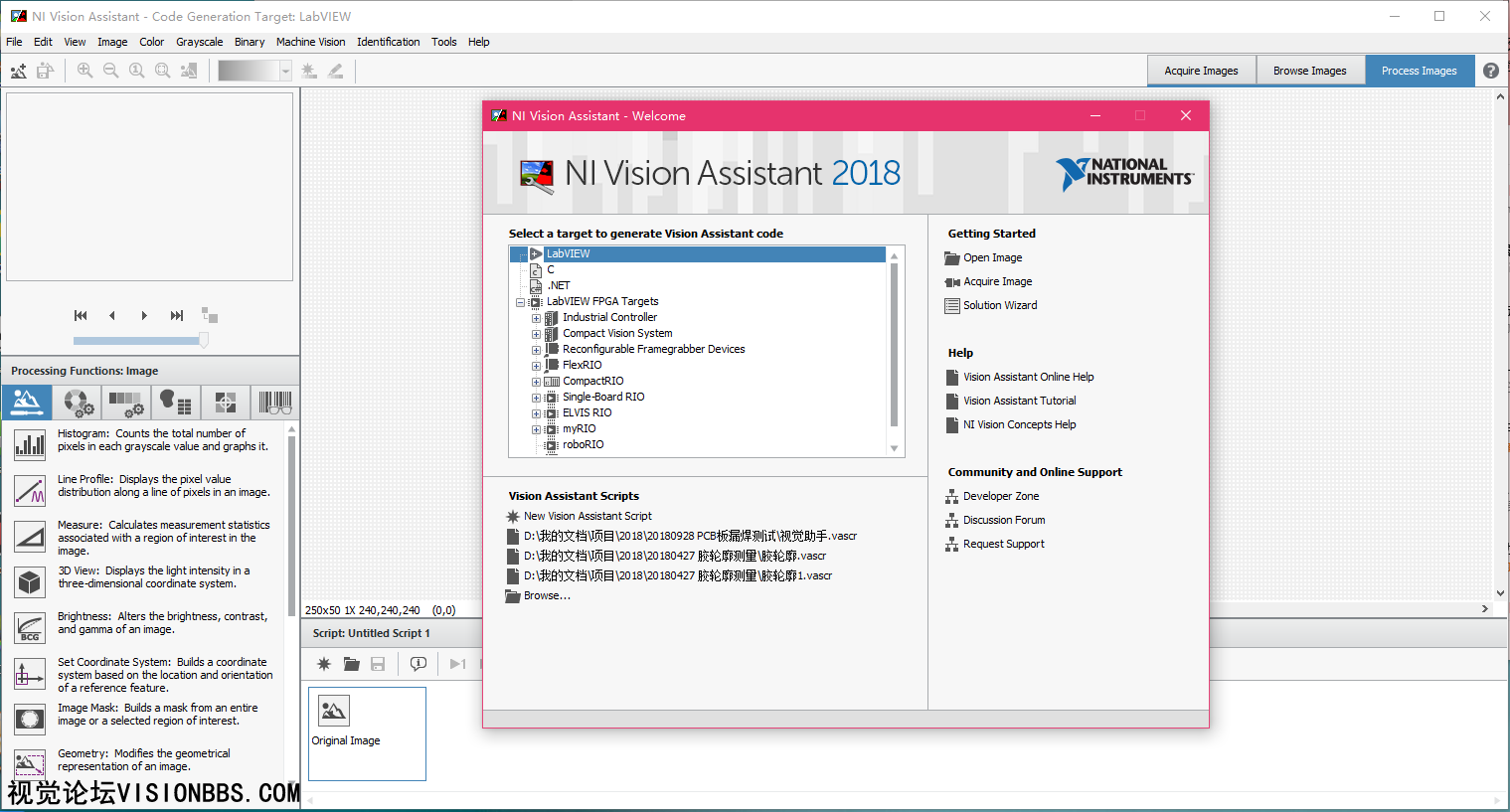Image resolution: width=1510 pixels, height=812 pixels.
Task: Open the Identification menu
Action: (x=389, y=42)
